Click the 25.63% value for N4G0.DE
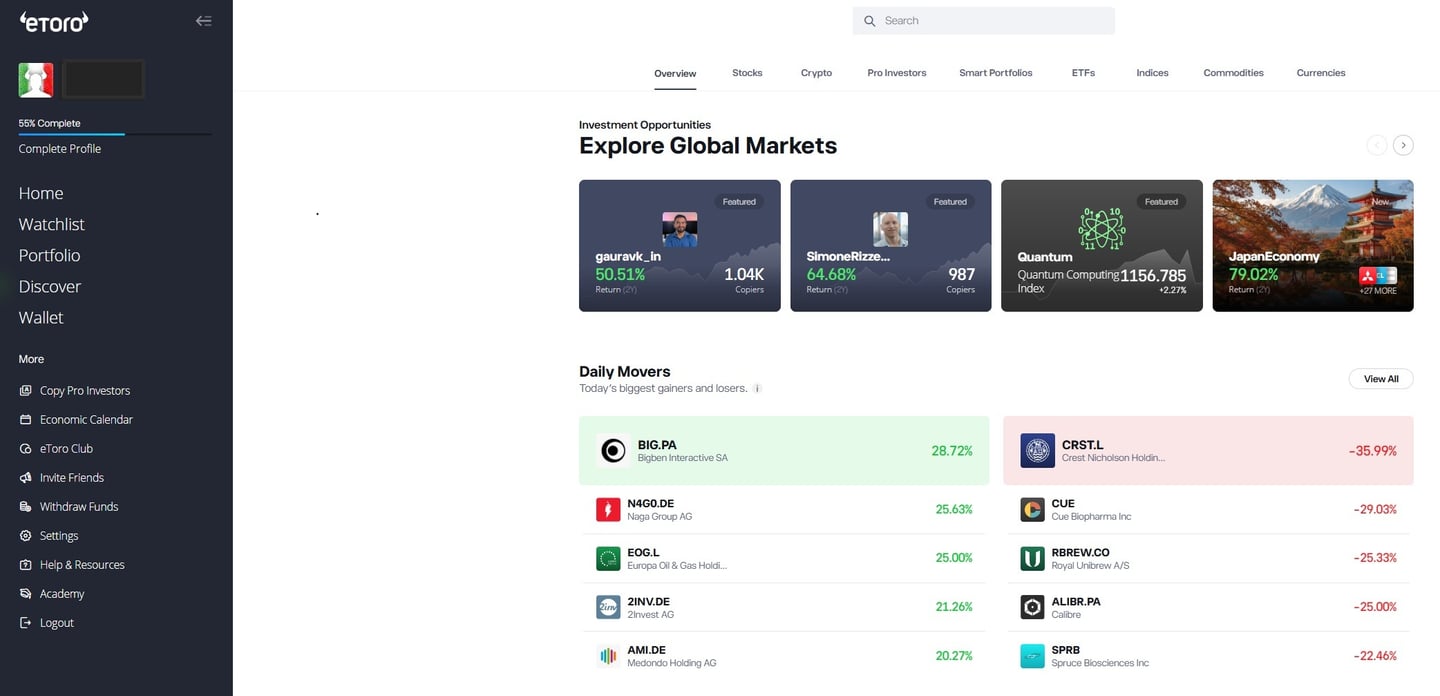This screenshot has height=696, width=1440. tap(954, 510)
